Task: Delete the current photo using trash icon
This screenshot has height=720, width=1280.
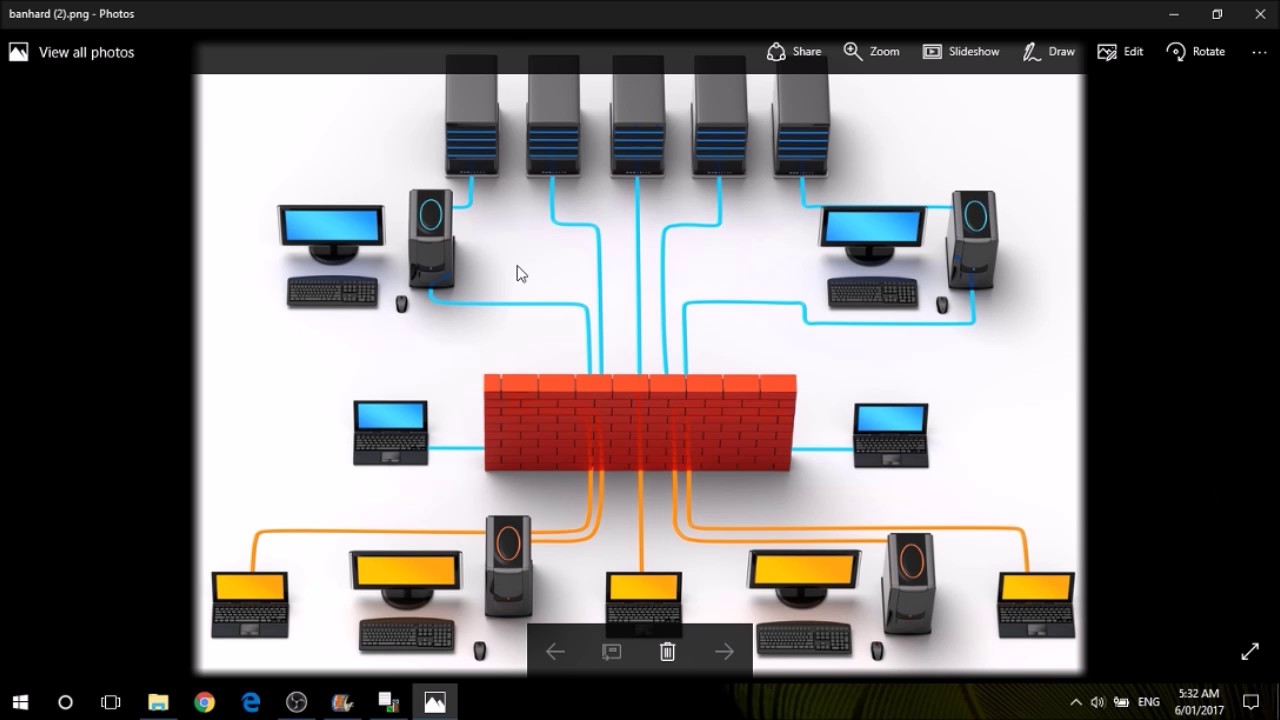Action: [x=668, y=652]
